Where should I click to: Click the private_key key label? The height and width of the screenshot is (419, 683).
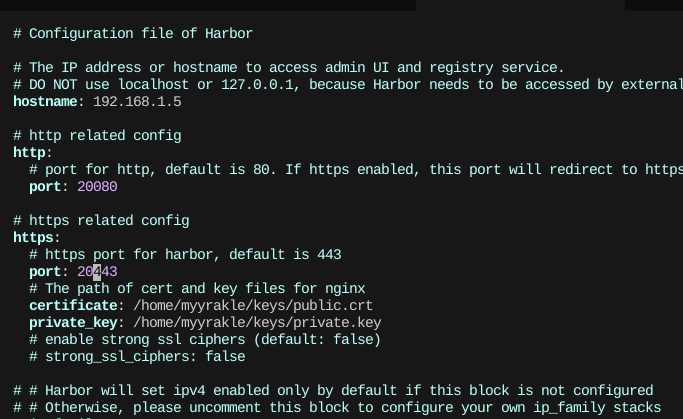[x=72, y=323]
